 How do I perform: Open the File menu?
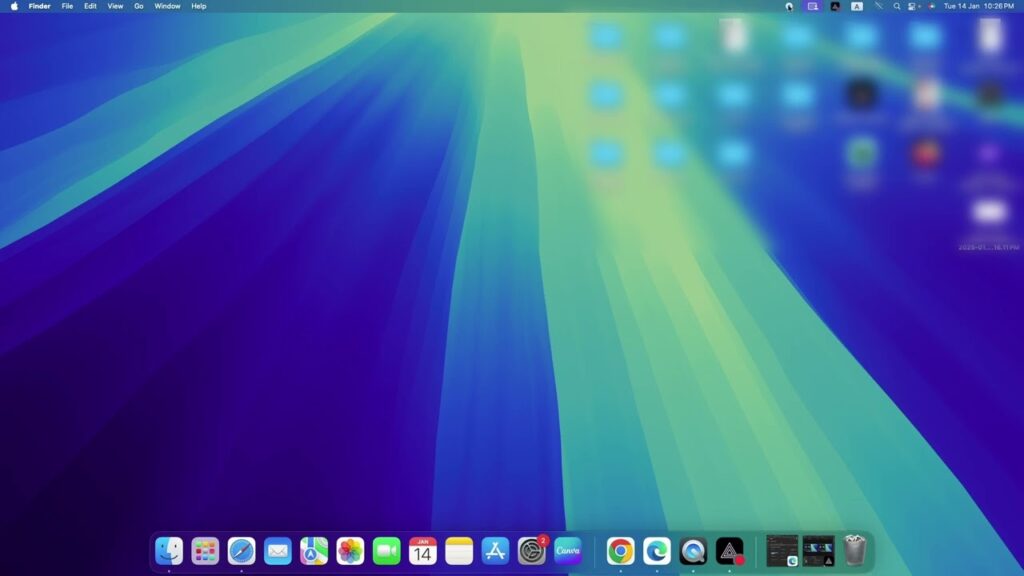[67, 6]
